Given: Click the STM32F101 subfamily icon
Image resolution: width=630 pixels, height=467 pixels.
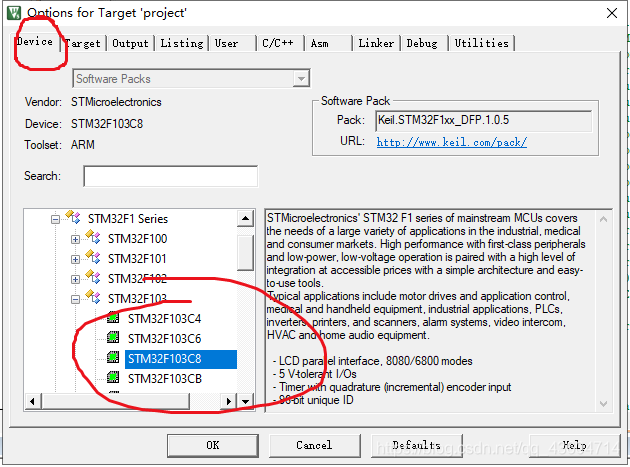Looking at the screenshot, I should coord(93,258).
